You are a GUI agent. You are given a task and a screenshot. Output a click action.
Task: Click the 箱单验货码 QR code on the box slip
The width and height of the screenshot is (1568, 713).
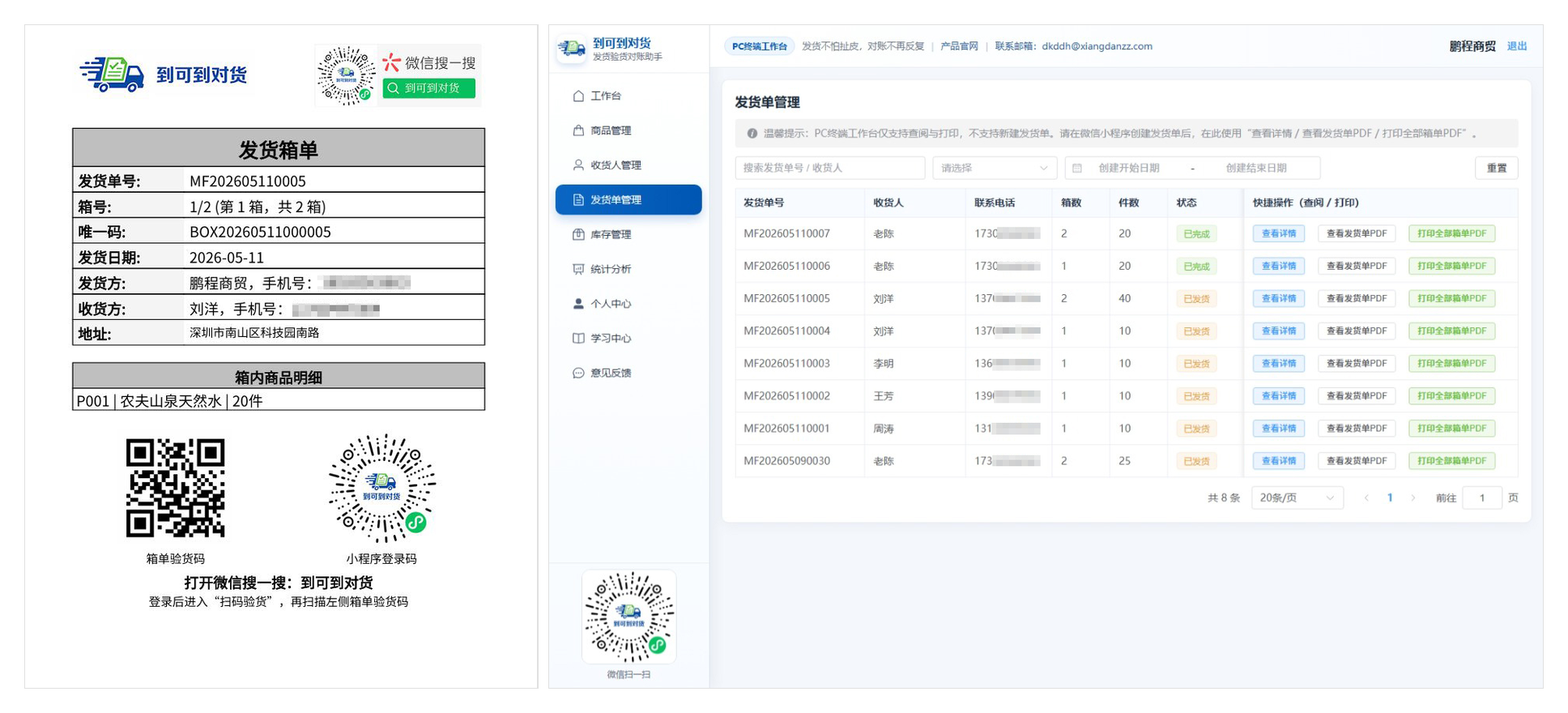(x=176, y=488)
